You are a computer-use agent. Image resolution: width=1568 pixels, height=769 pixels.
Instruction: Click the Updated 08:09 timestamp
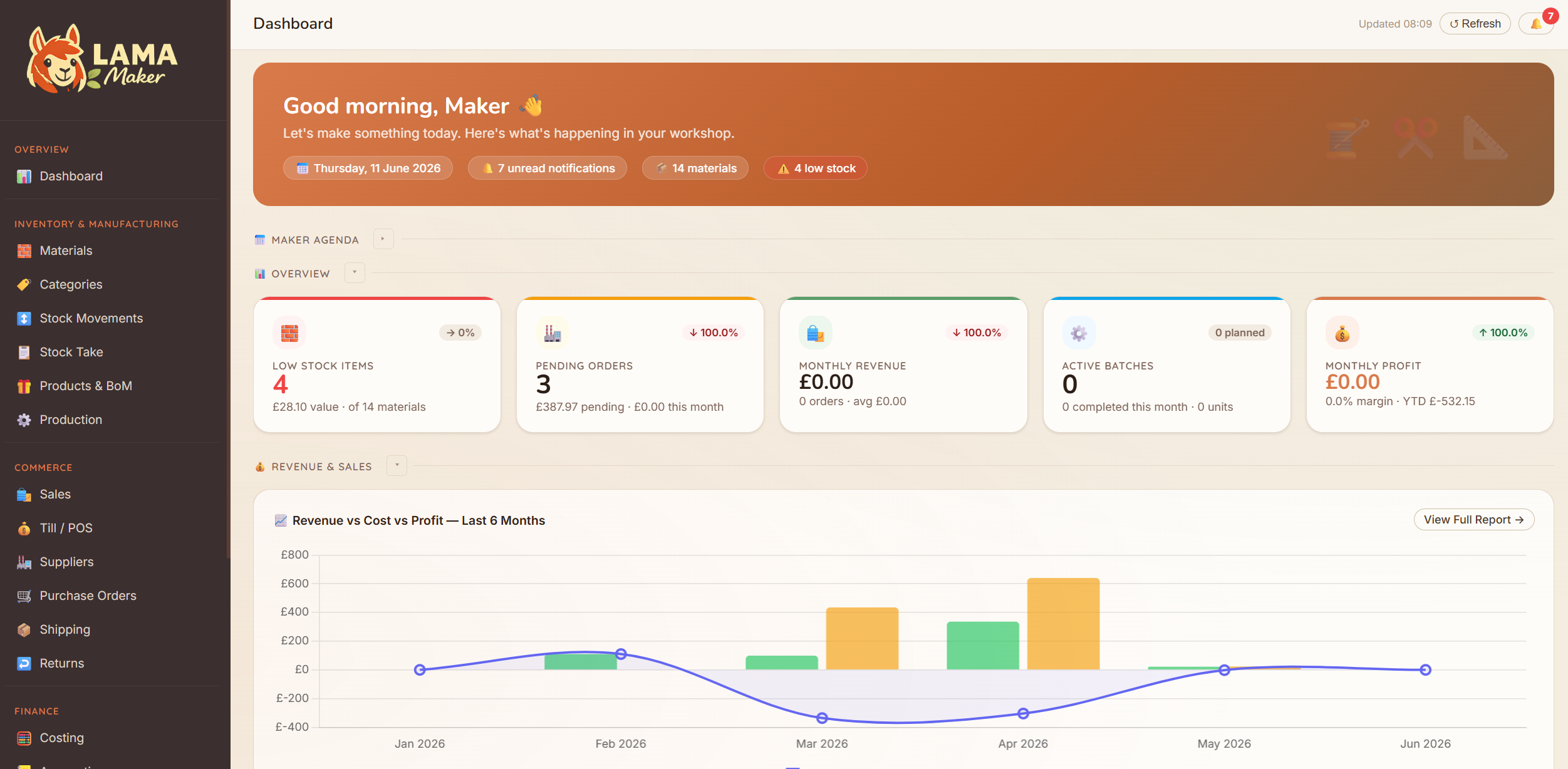pyautogui.click(x=1395, y=24)
